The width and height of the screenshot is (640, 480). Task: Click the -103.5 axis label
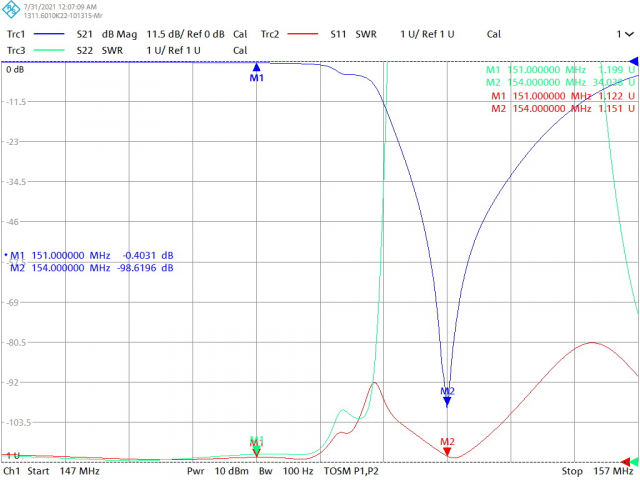point(18,422)
